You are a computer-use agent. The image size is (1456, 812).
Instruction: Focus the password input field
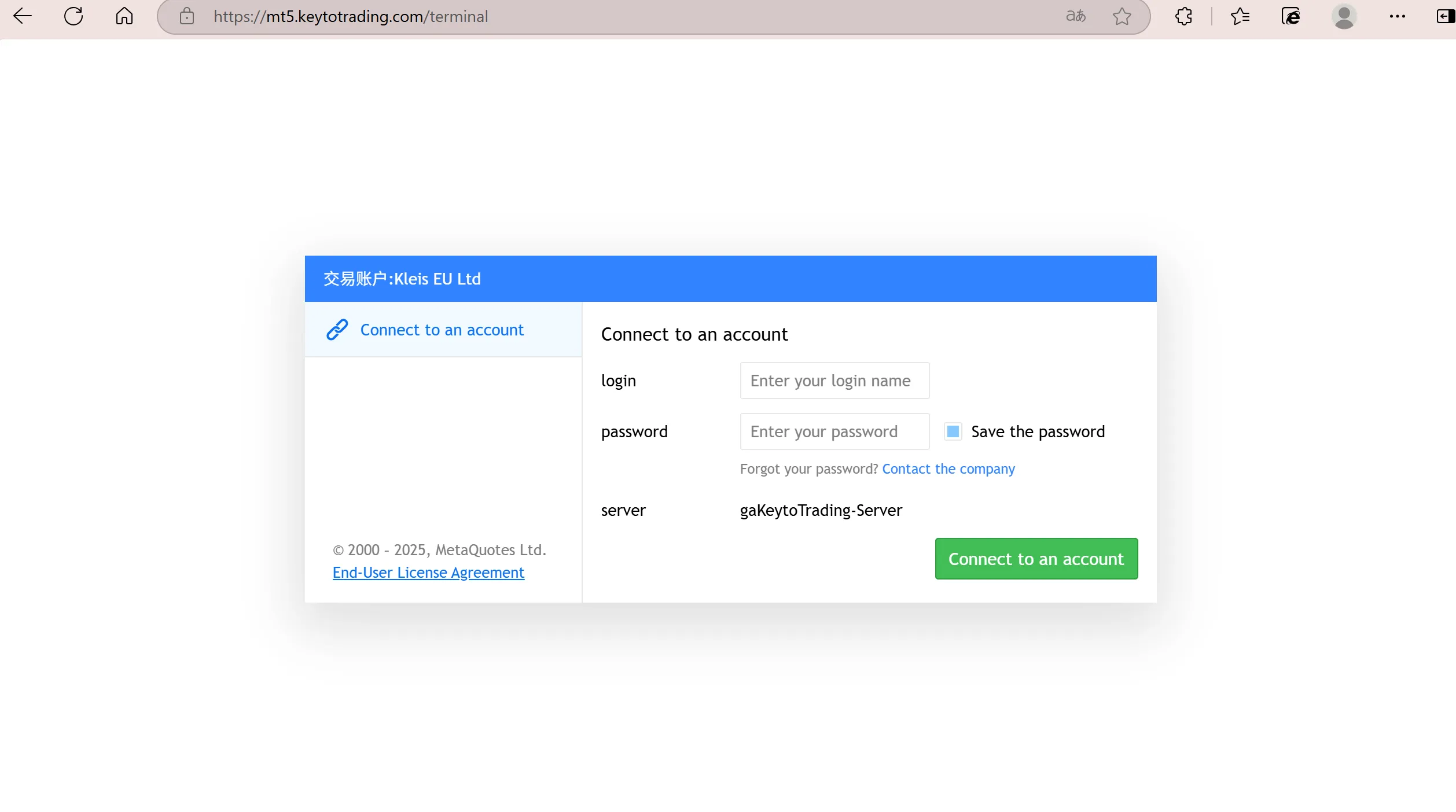(x=834, y=431)
